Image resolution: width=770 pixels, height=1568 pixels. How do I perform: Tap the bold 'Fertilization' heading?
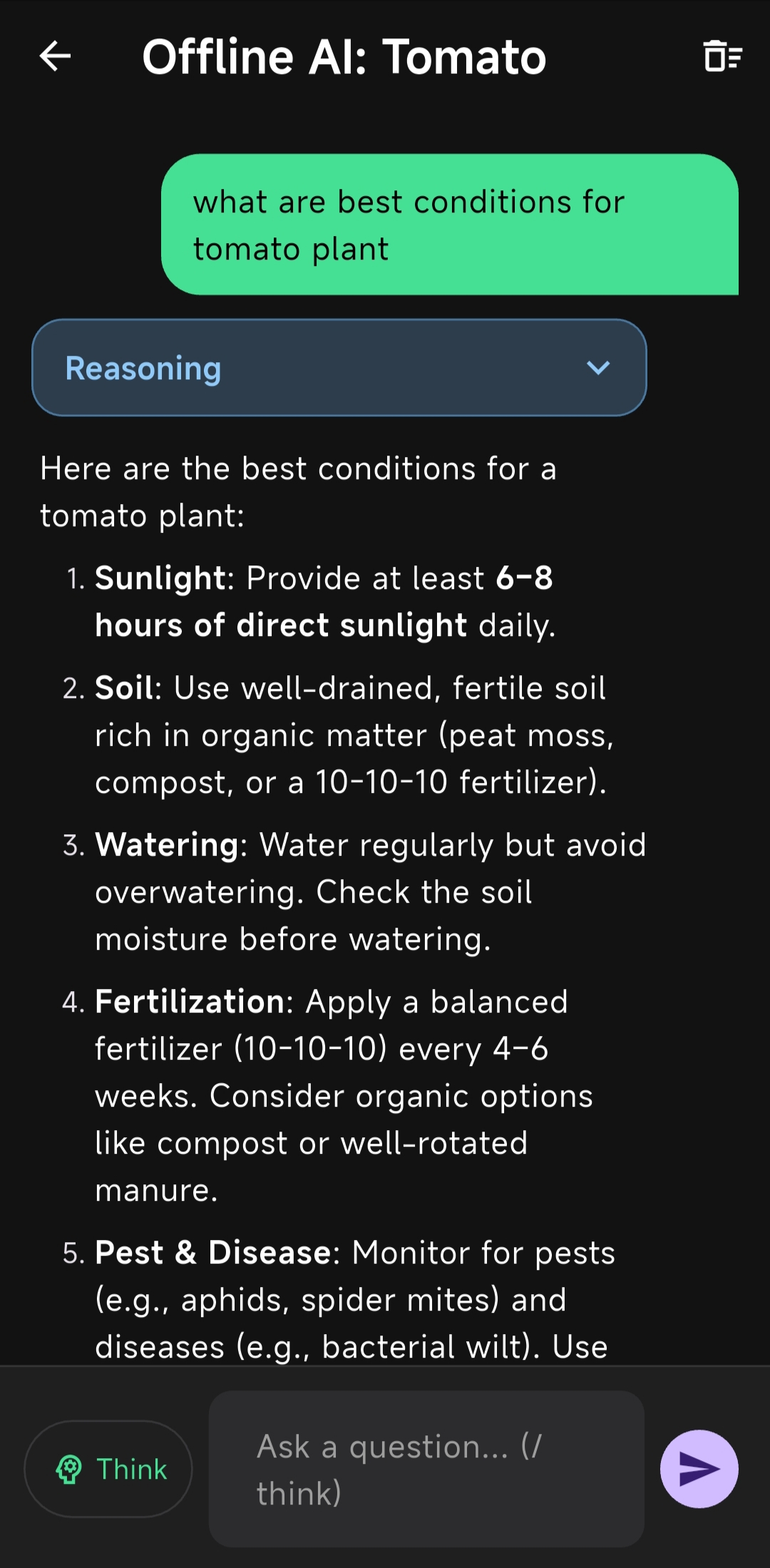click(x=190, y=1002)
